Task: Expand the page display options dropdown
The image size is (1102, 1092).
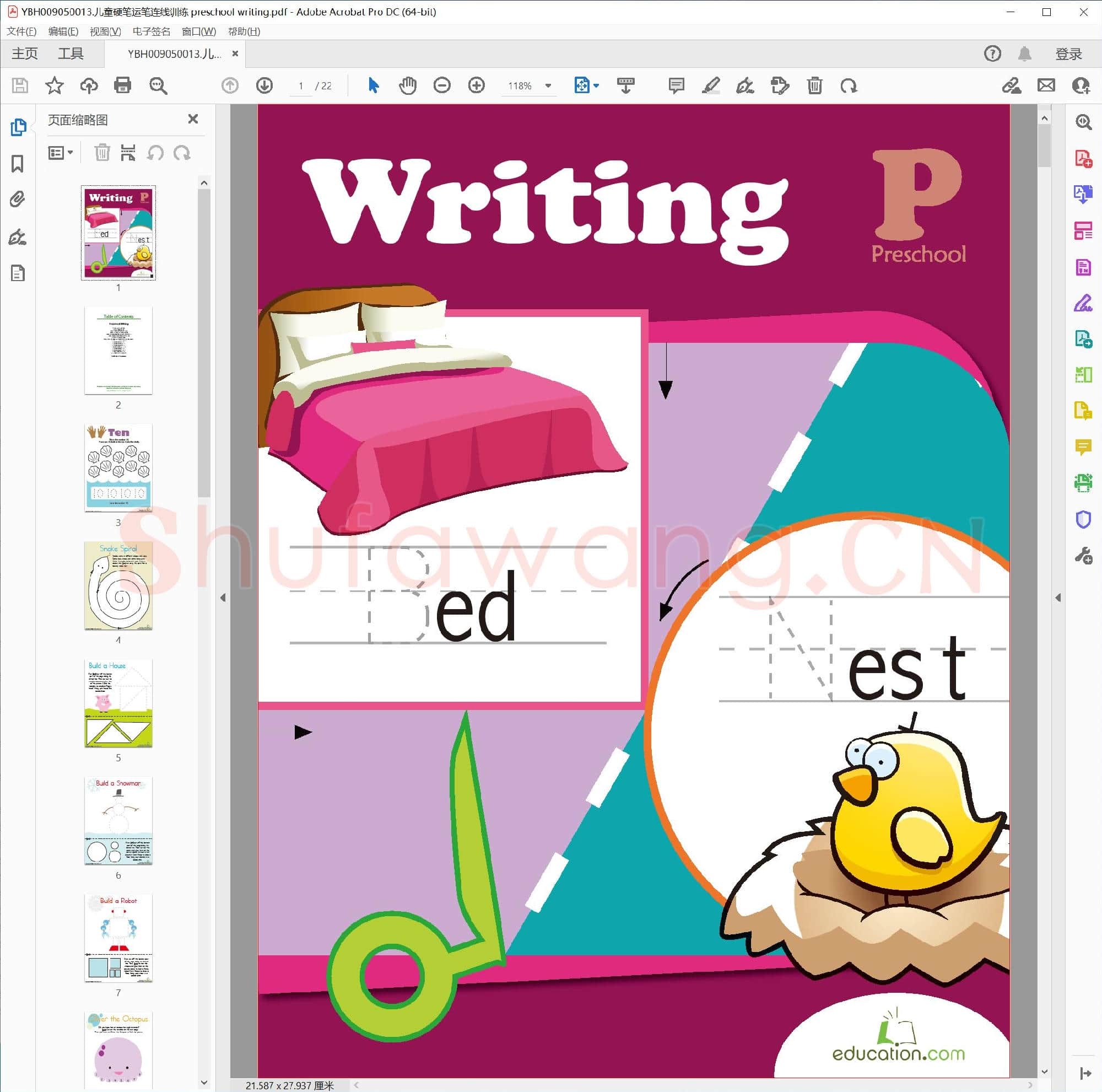Action: [595, 85]
